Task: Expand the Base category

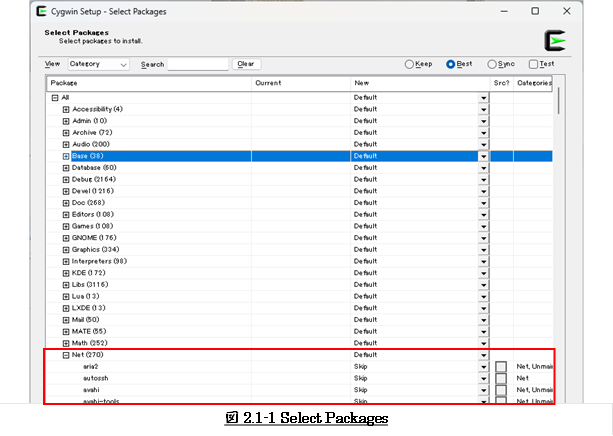Action: 66,156
